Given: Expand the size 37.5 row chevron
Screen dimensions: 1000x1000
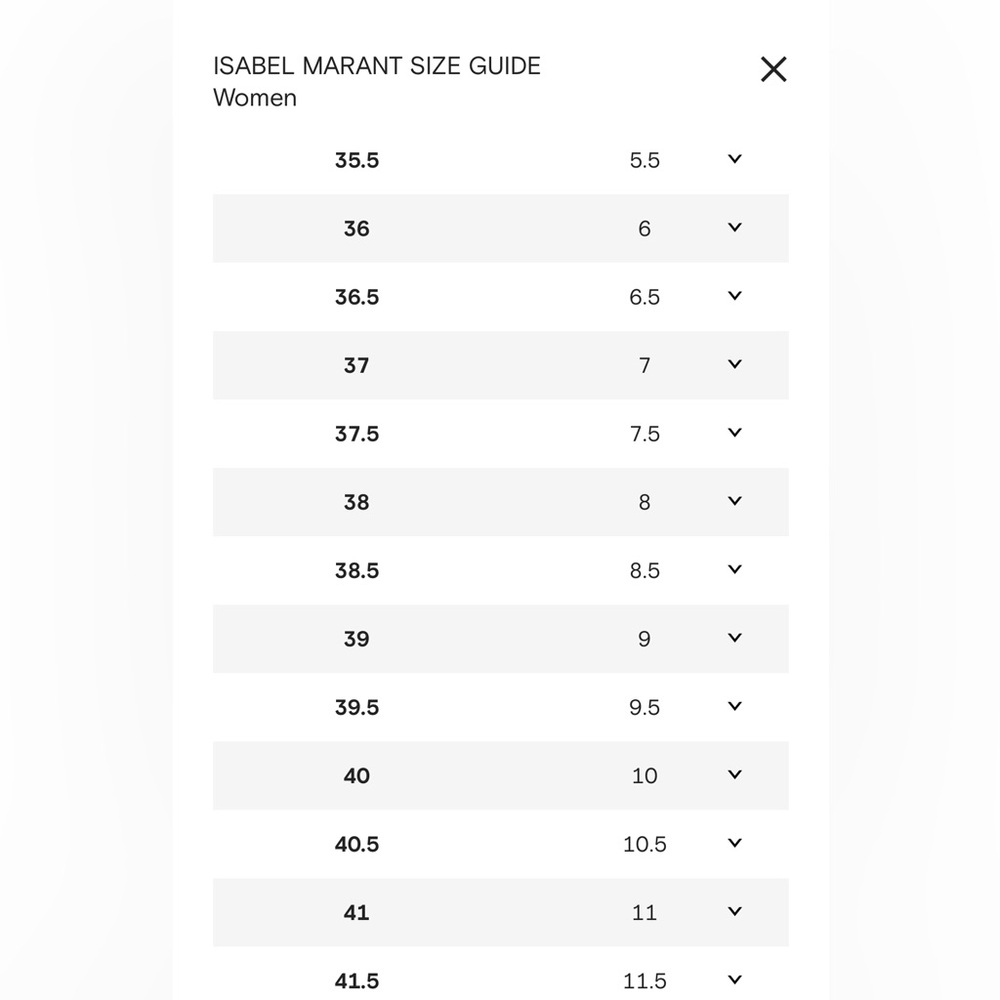Looking at the screenshot, I should [735, 432].
